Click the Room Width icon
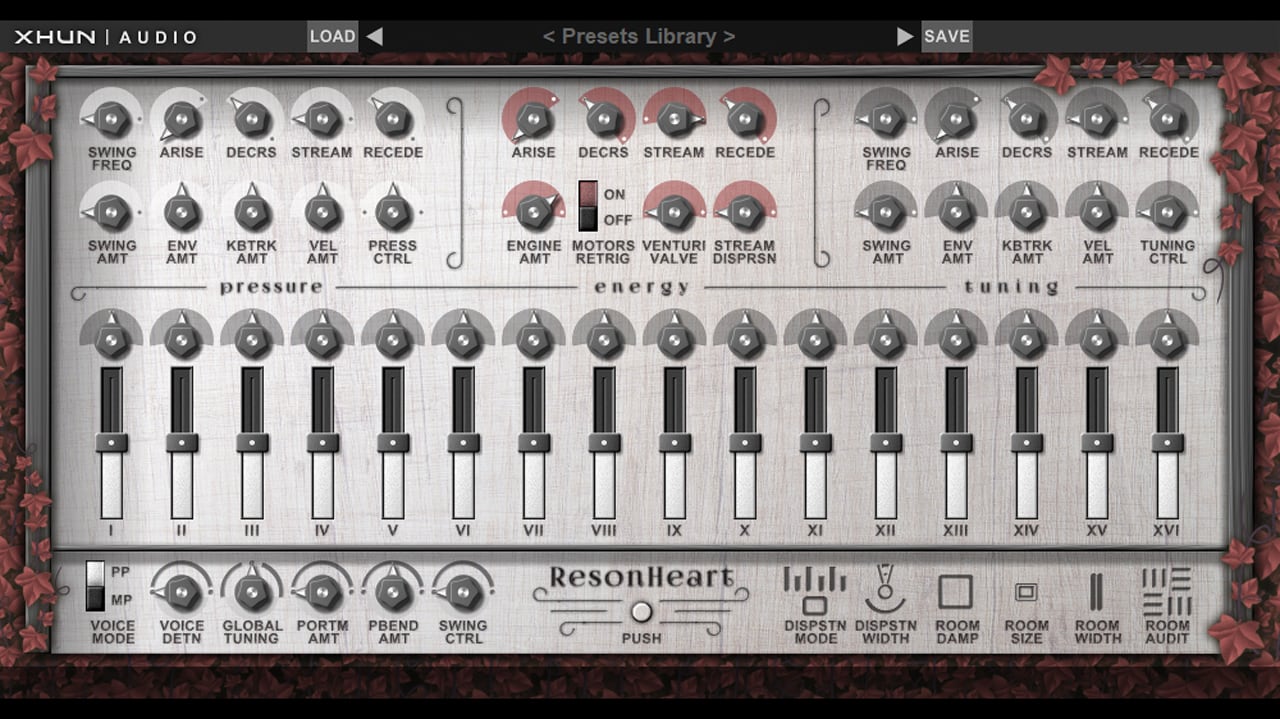The height and width of the screenshot is (719, 1280). (x=1097, y=592)
